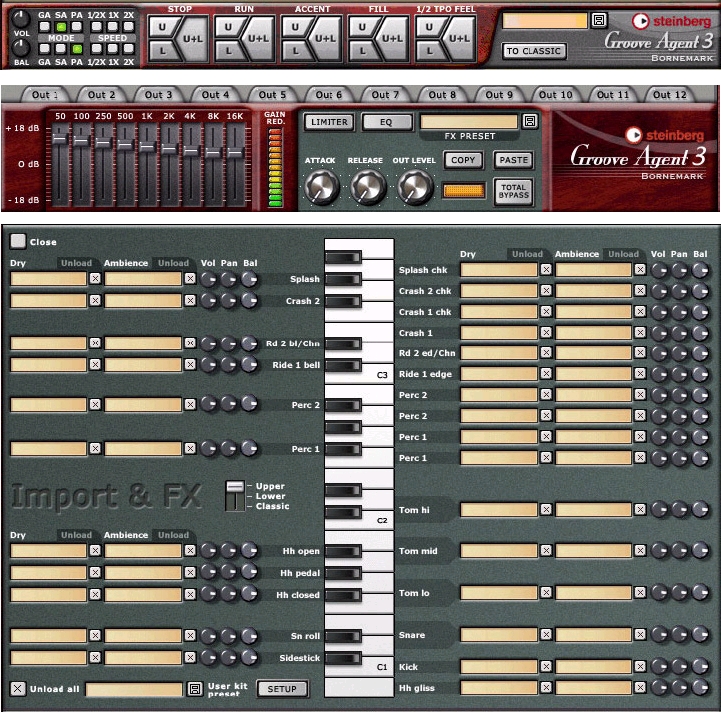Click the FILL U button
Screen dimensions: 721x713
362,28
